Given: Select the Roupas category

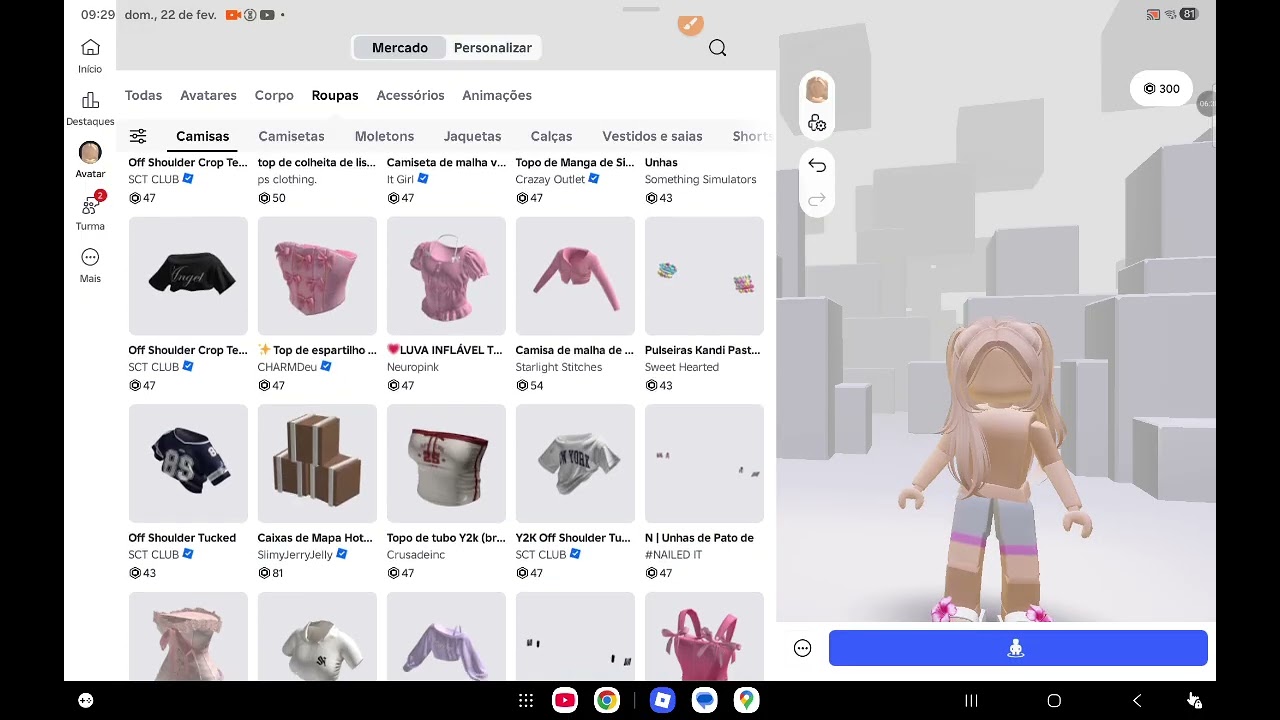Looking at the screenshot, I should tap(335, 95).
